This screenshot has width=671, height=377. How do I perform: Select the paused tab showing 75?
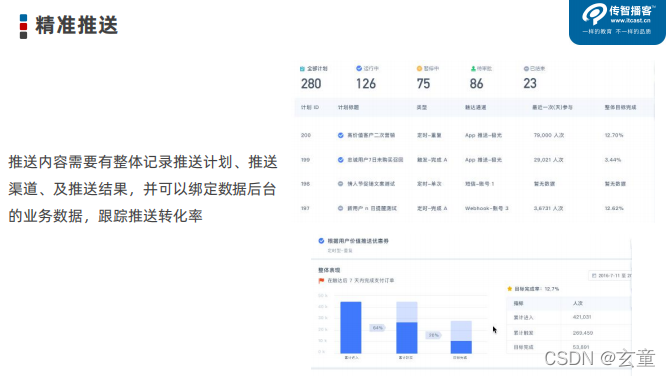428,77
